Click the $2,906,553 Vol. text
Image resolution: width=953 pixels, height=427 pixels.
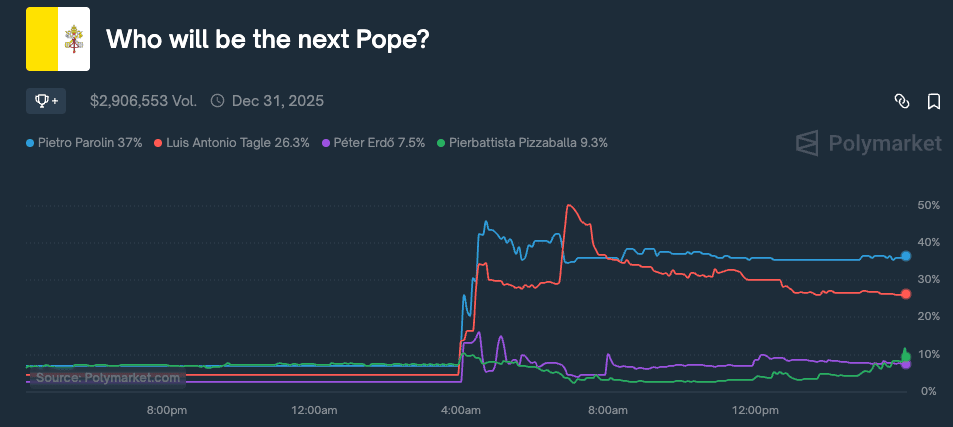(x=144, y=101)
